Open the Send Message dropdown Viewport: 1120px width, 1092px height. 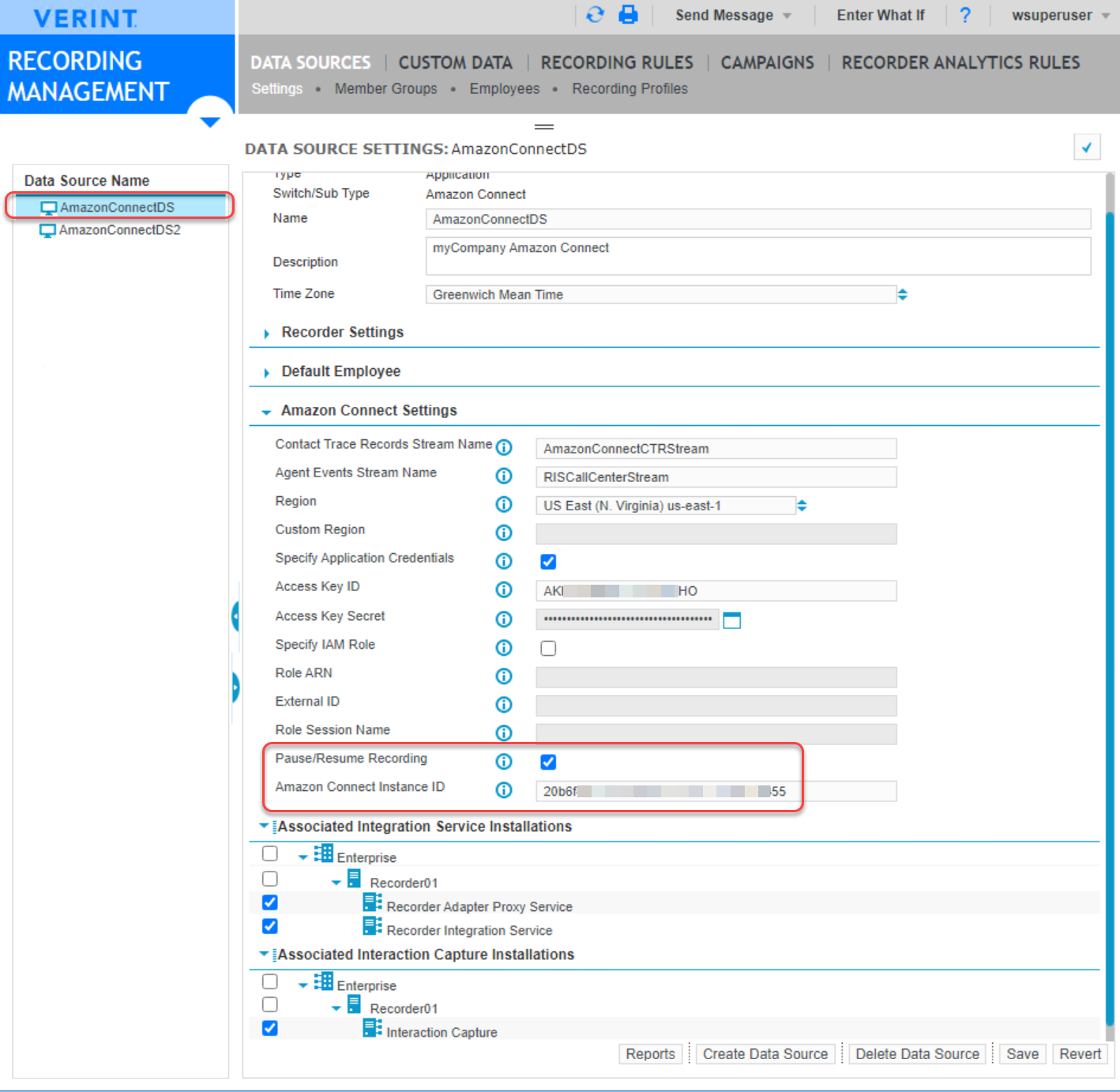733,15
